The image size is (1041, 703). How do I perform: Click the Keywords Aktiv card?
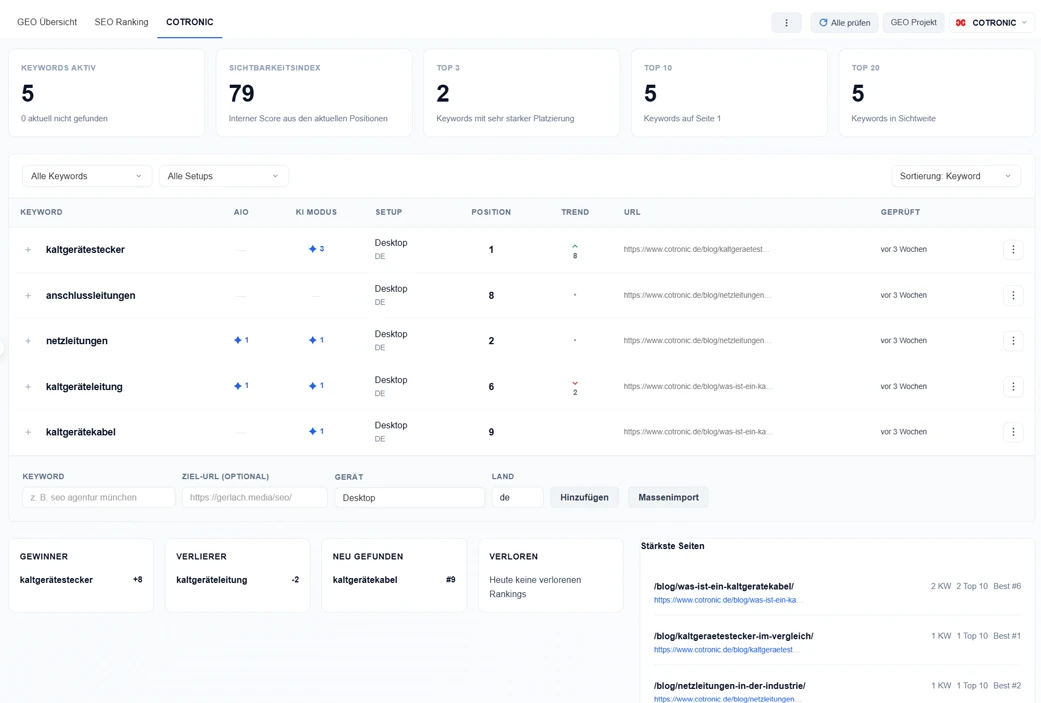pyautogui.click(x=106, y=93)
